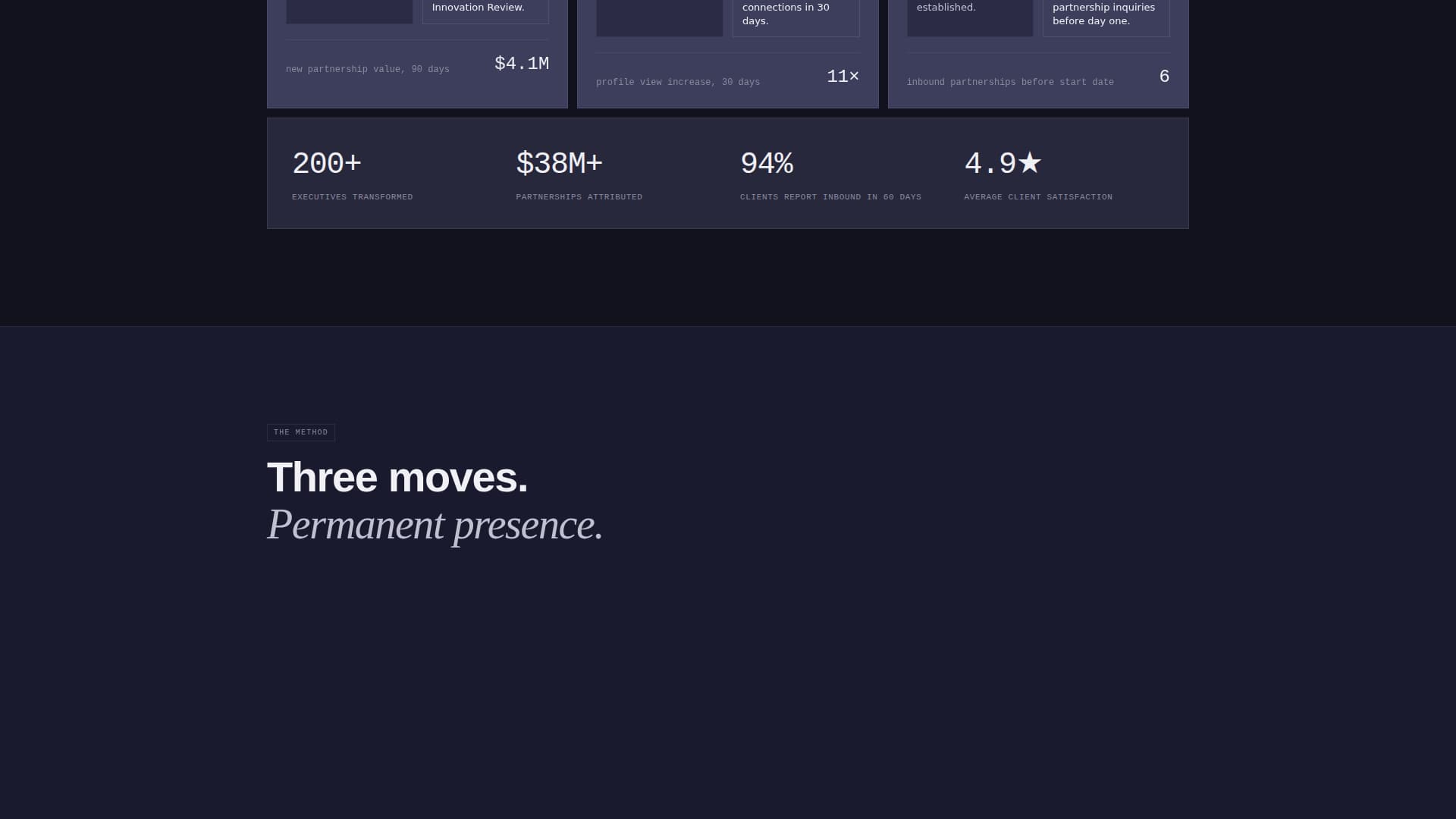Click the 11× profile view increase figure
1456x819 pixels.
(843, 77)
